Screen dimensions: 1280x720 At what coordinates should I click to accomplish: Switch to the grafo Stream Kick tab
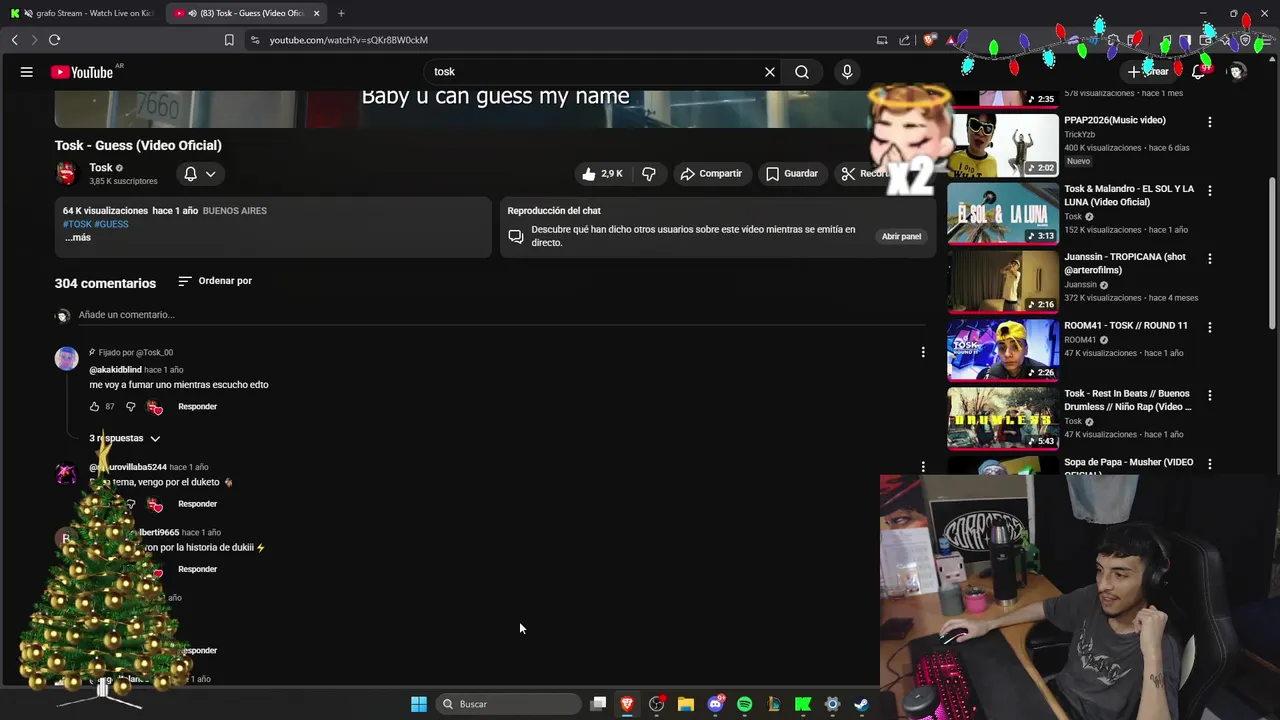tap(82, 13)
